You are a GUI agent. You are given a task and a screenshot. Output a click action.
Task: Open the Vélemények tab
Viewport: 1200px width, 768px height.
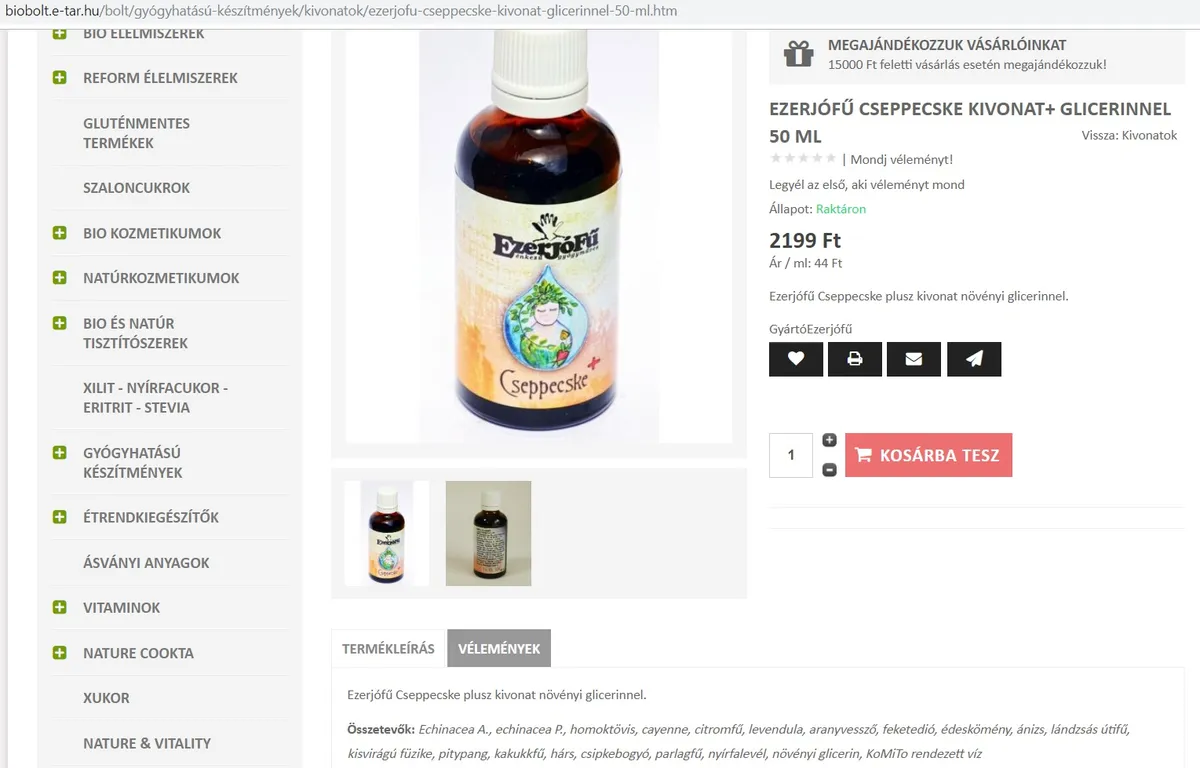499,648
